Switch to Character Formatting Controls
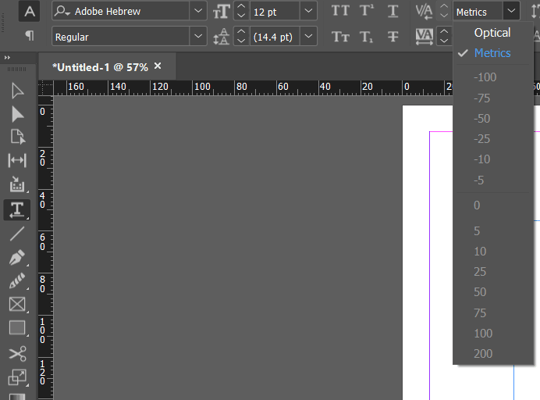This screenshot has height=400, width=540. [x=29, y=11]
